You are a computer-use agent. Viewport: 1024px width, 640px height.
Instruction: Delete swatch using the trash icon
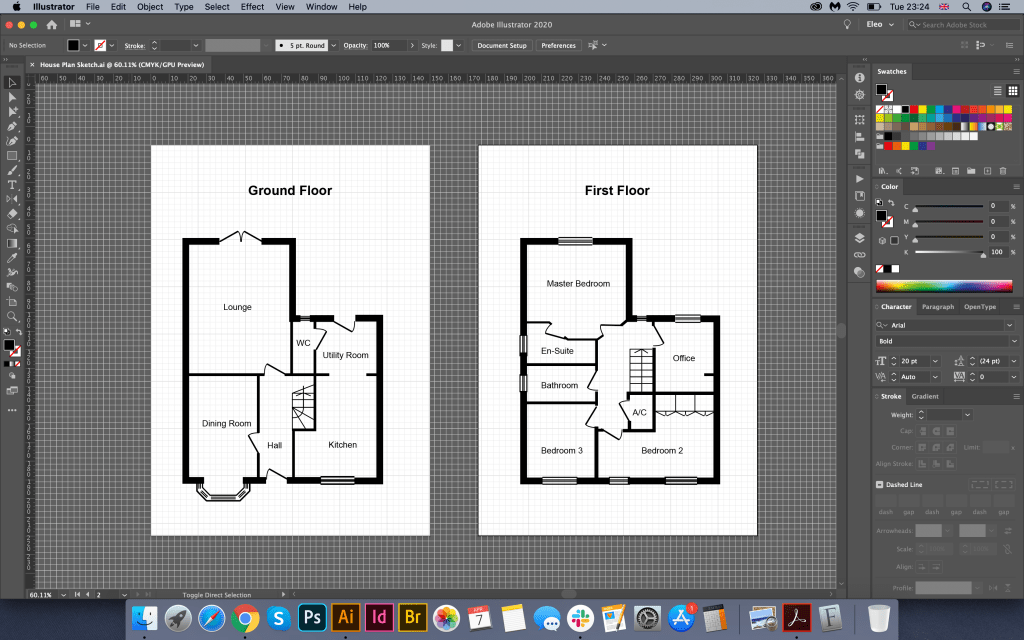point(1003,171)
